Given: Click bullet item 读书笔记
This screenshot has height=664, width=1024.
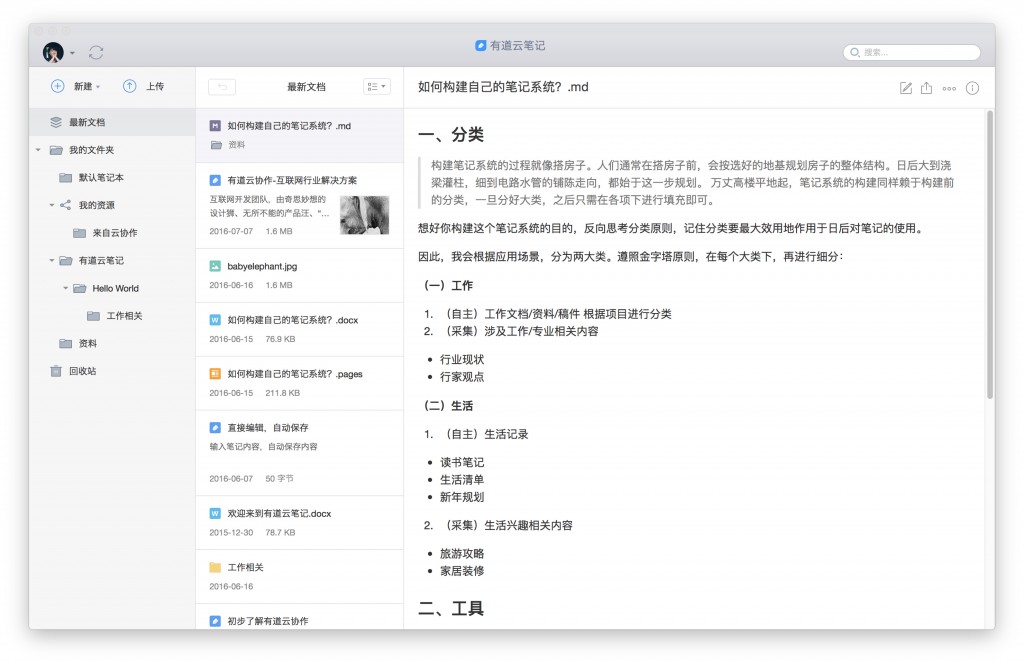Looking at the screenshot, I should pyautogui.click(x=462, y=462).
